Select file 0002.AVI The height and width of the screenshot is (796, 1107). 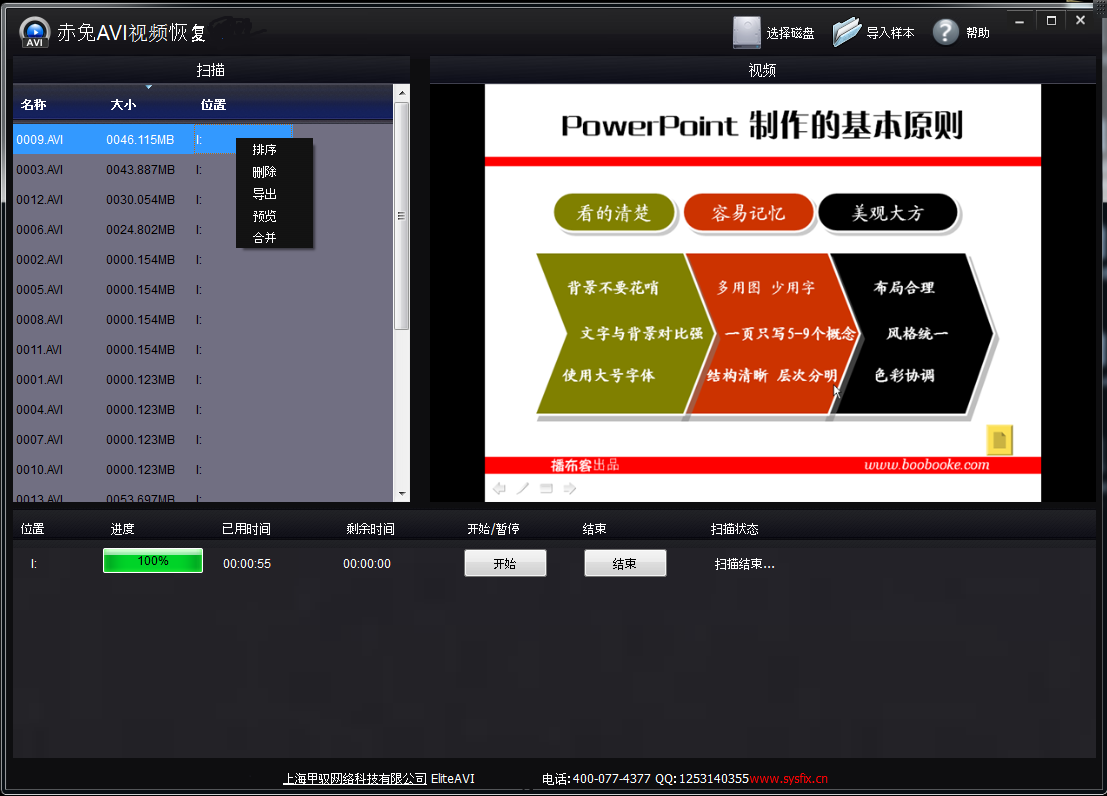[40, 260]
